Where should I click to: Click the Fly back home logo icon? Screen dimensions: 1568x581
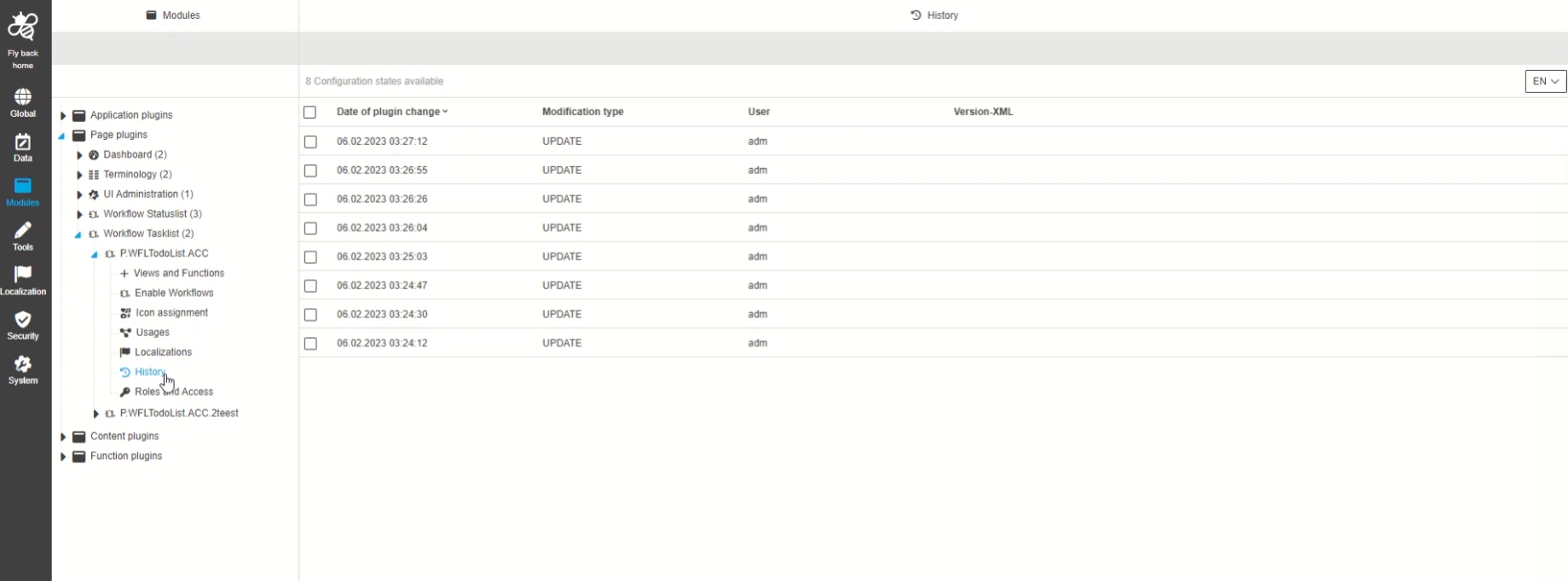23,27
